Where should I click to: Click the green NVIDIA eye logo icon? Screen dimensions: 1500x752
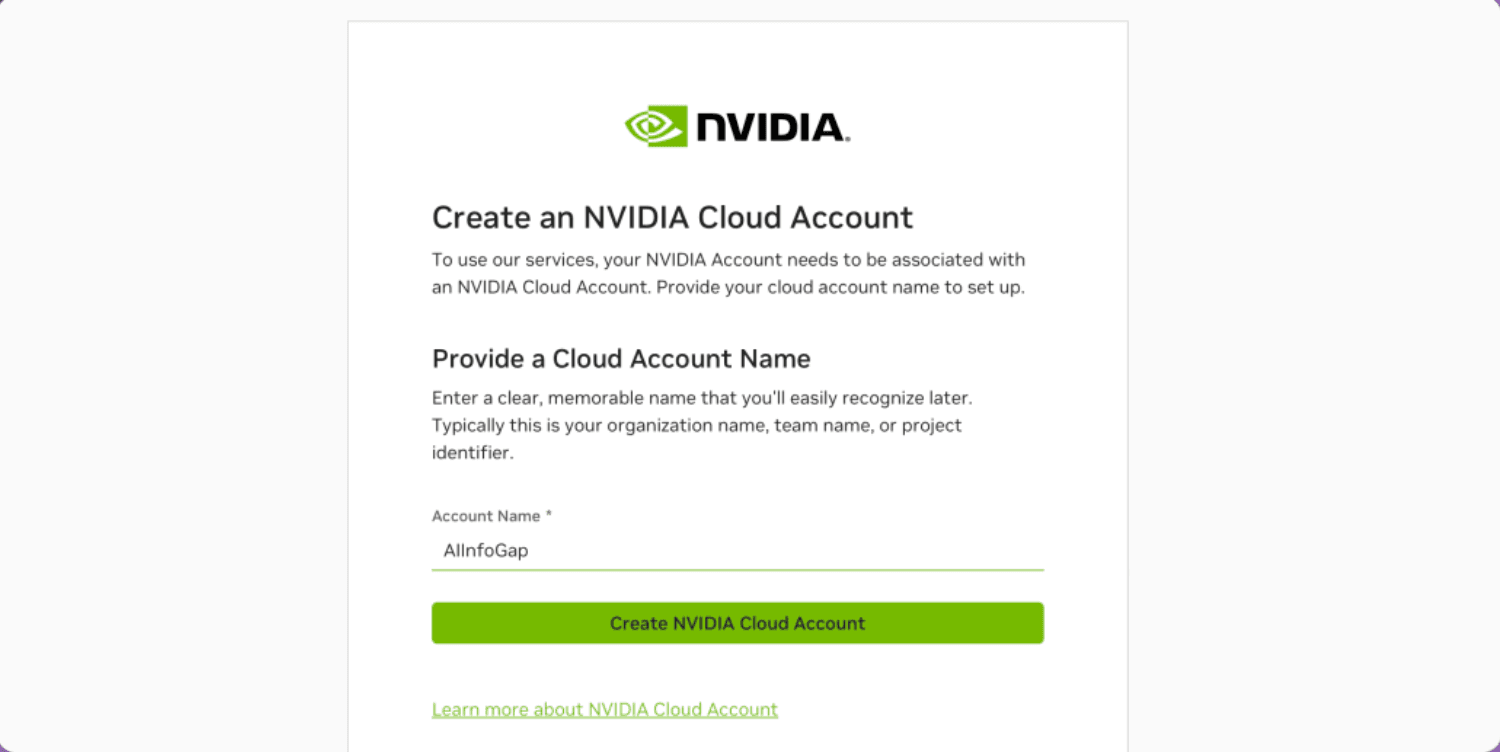click(656, 126)
